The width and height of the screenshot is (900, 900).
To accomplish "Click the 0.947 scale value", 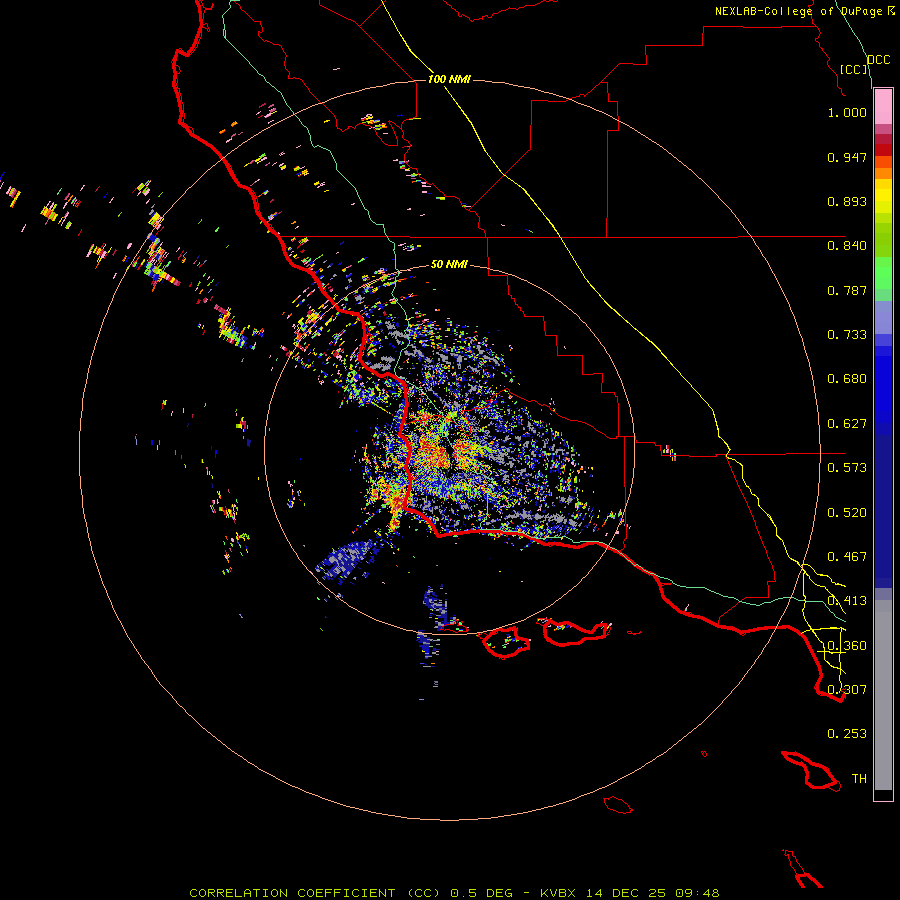I will coord(847,157).
